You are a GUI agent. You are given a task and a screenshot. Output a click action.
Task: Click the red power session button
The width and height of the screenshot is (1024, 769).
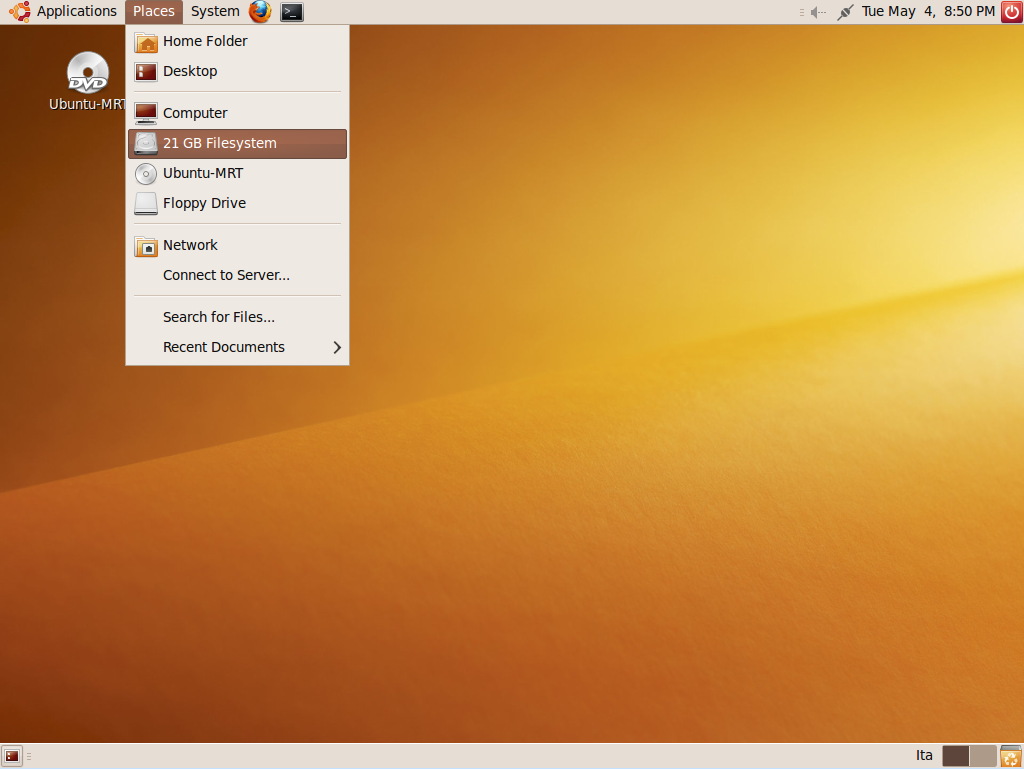pyautogui.click(x=1011, y=12)
